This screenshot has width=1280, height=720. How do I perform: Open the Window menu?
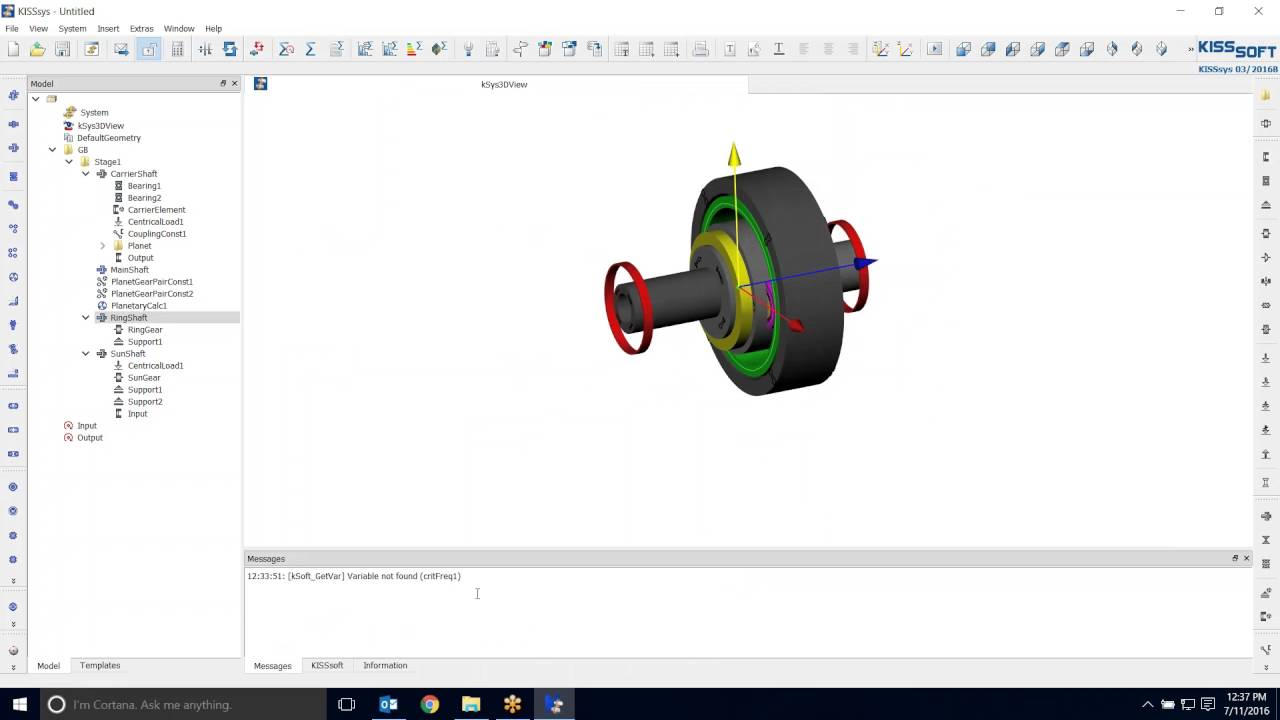pyautogui.click(x=179, y=28)
